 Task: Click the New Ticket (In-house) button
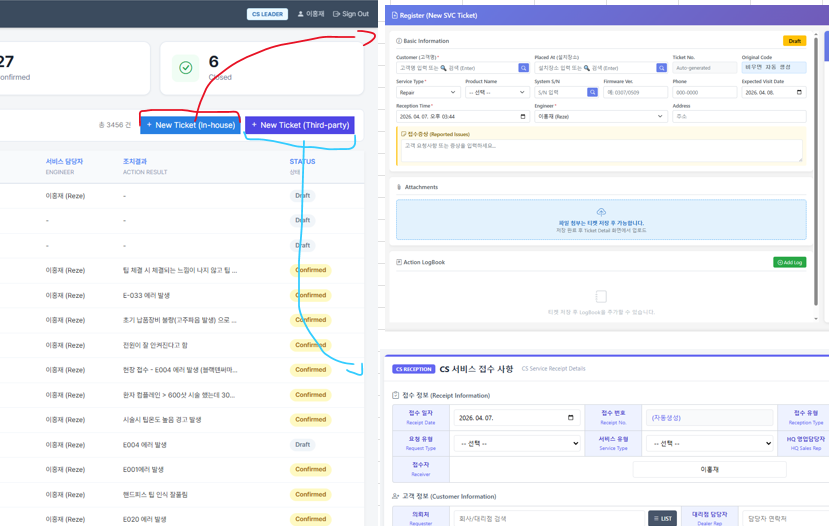pos(190,125)
